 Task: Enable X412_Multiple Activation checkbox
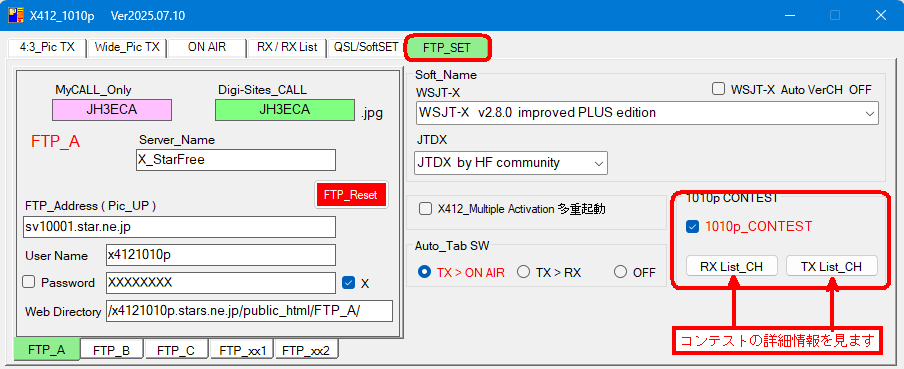click(425, 209)
